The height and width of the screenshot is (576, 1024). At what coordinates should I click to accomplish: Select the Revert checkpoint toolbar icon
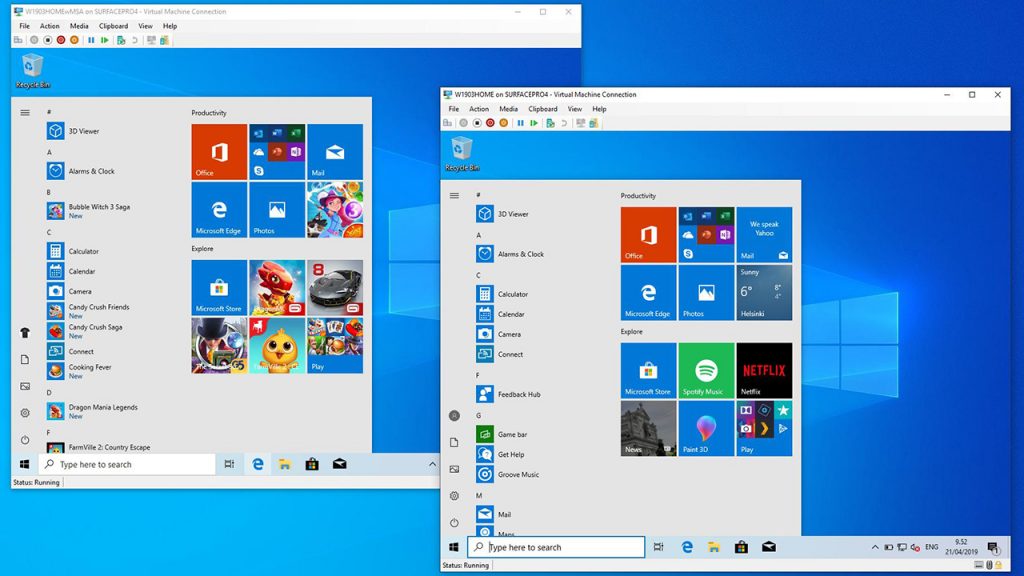[x=563, y=122]
